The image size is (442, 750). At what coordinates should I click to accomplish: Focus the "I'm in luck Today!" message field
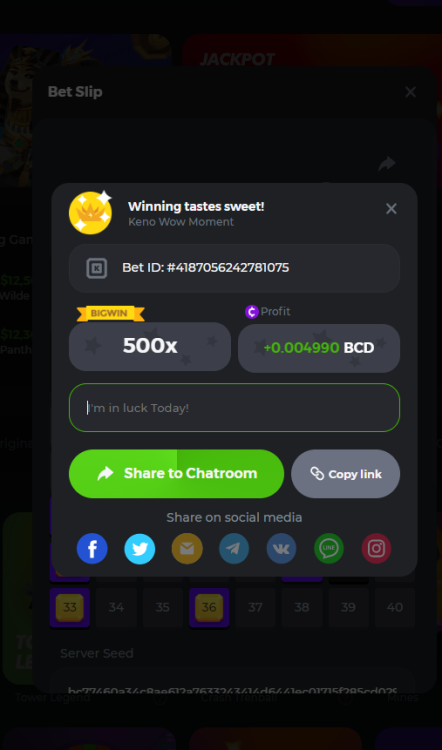click(x=234, y=408)
